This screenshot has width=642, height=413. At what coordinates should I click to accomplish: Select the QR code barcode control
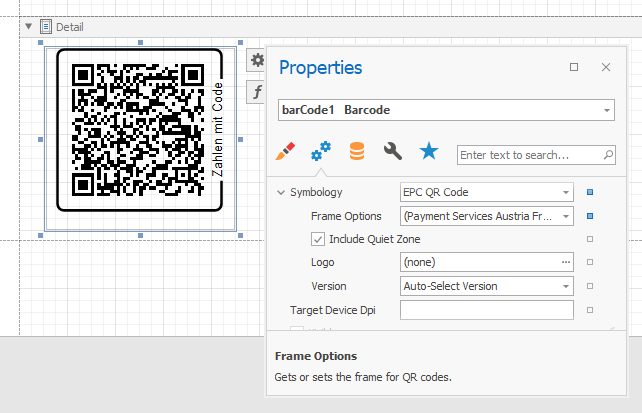coord(138,130)
